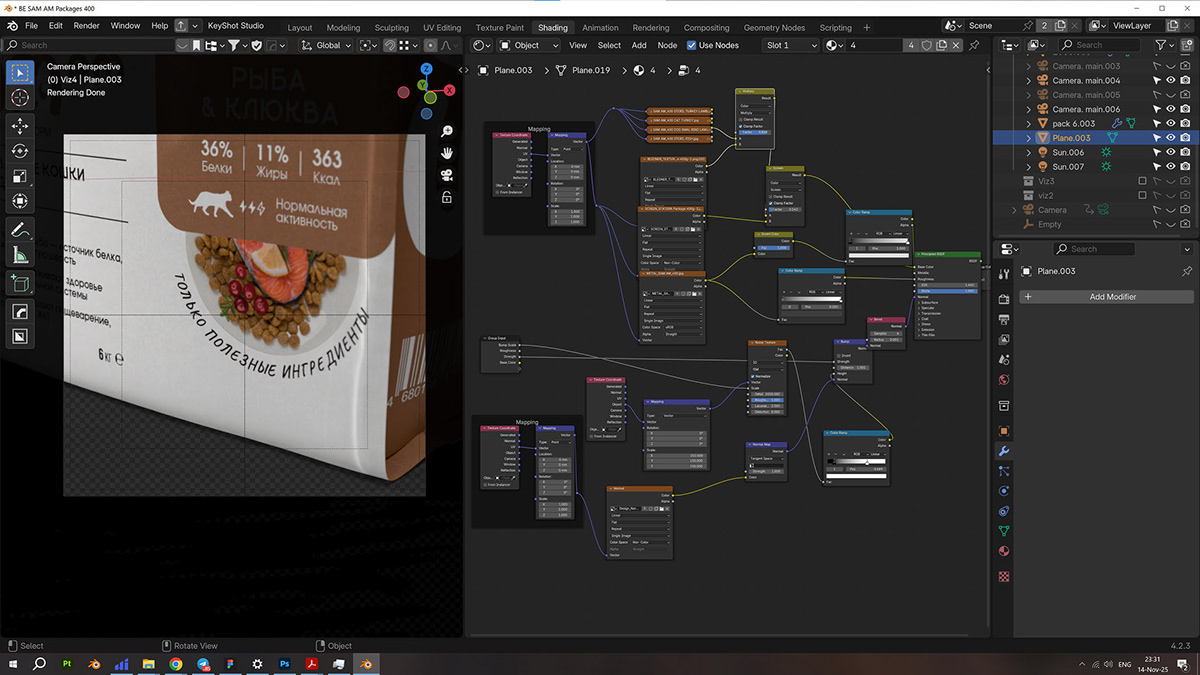Hide Sun.006 using its eye toggle
The height and width of the screenshot is (675, 1200).
pos(1171,152)
